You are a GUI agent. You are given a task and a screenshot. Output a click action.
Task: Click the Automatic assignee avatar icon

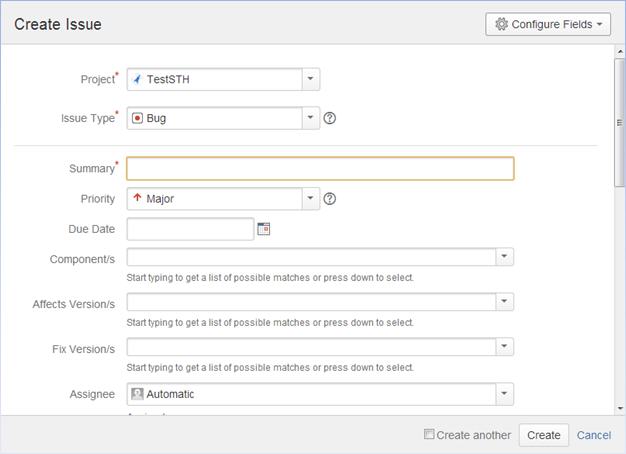138,394
